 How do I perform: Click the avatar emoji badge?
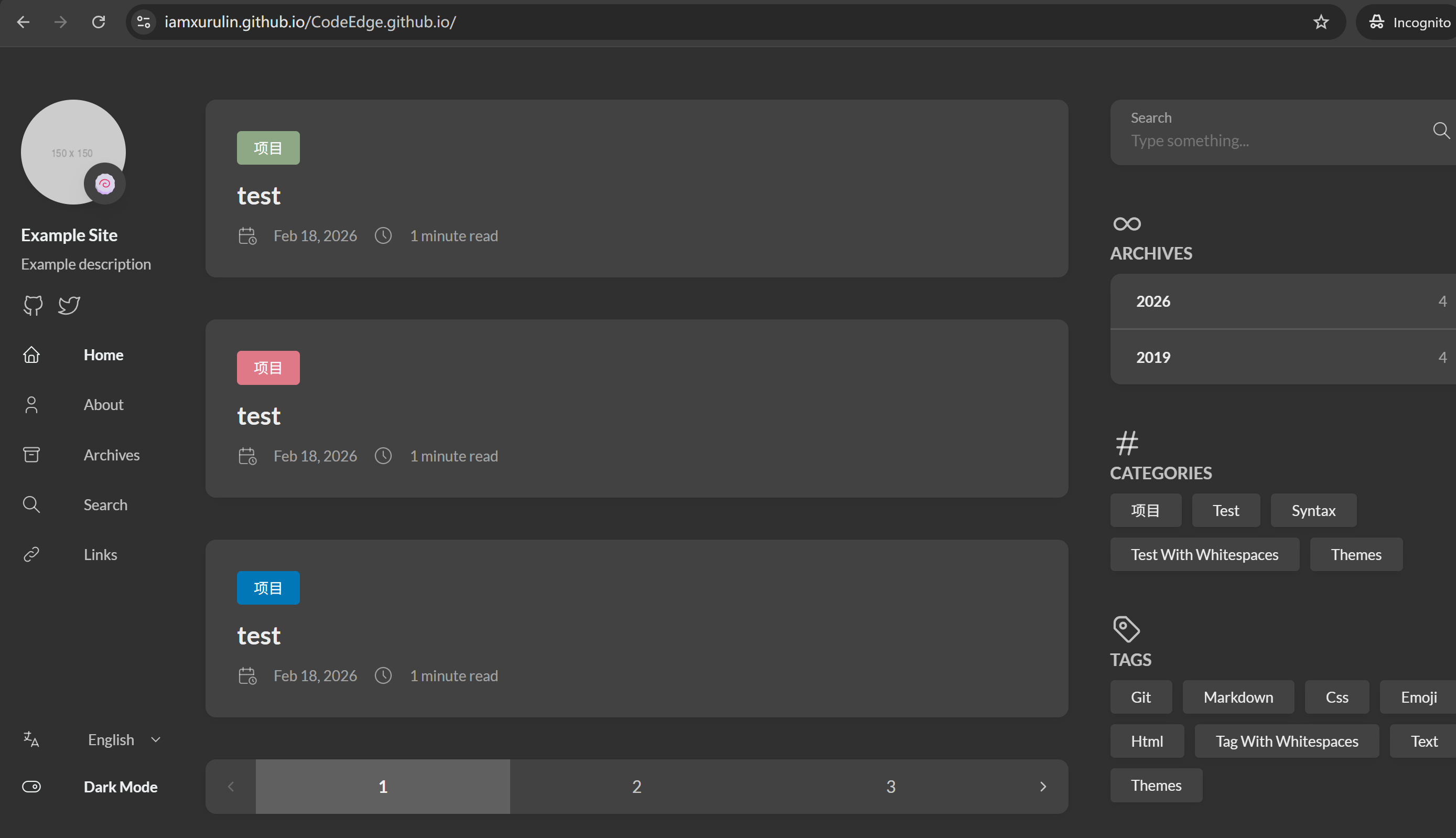point(105,184)
